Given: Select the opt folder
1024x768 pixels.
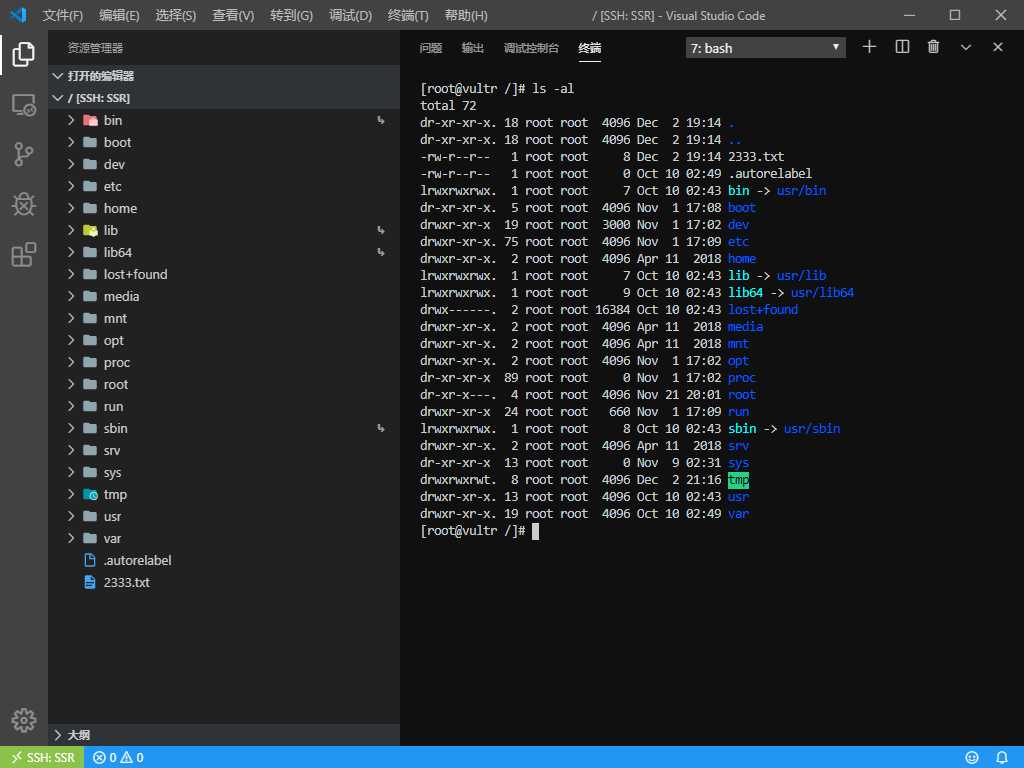Looking at the screenshot, I should pyautogui.click(x=224, y=340).
